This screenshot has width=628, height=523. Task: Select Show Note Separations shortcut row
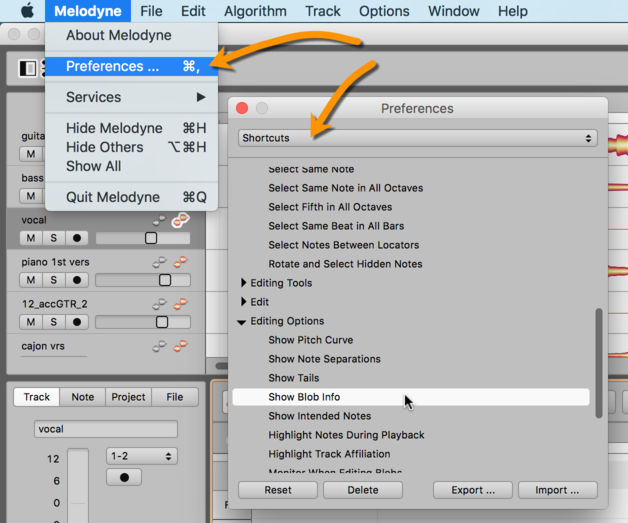pyautogui.click(x=411, y=359)
